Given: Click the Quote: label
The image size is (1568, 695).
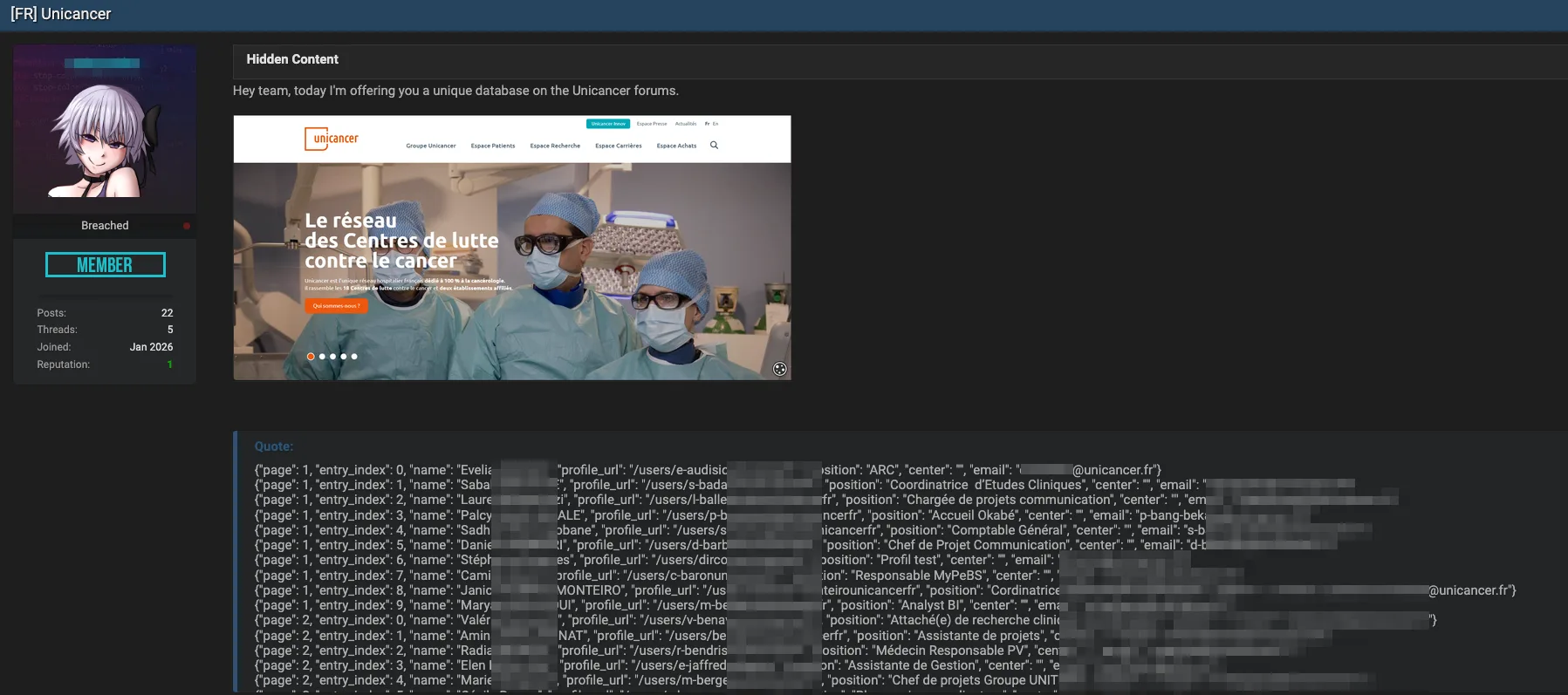Looking at the screenshot, I should (x=274, y=446).
